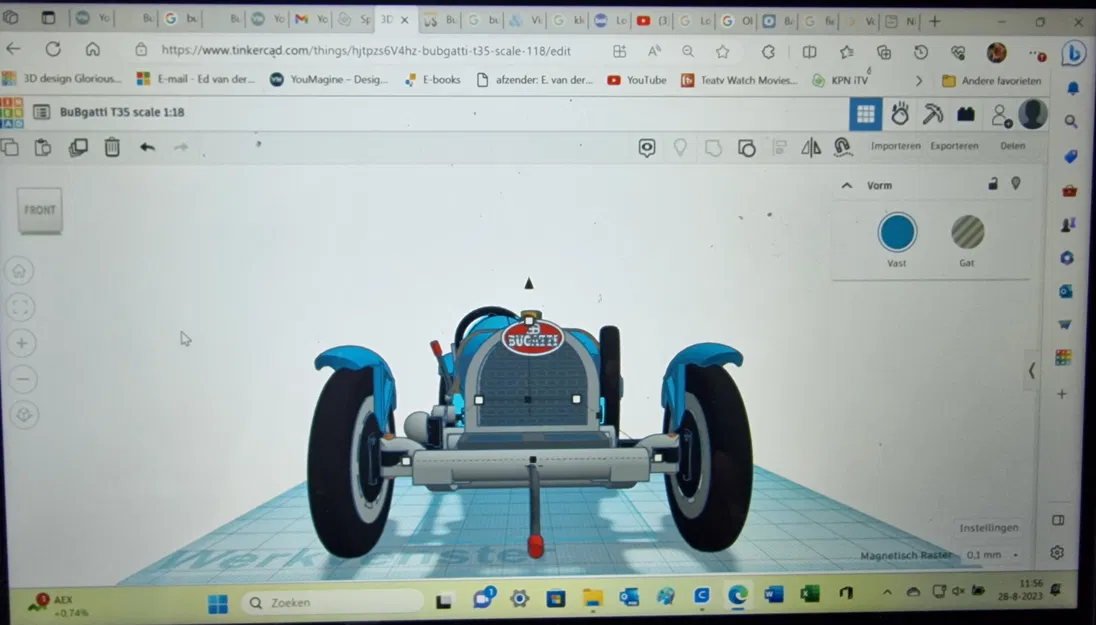Open Instellingen at the bottom right
Image resolution: width=1096 pixels, height=625 pixels.
(989, 527)
